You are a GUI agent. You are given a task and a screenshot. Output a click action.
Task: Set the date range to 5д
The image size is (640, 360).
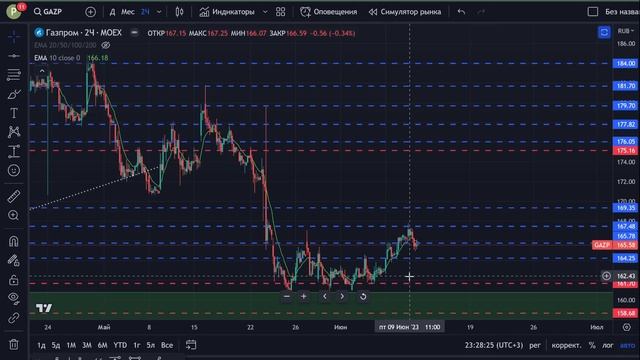[56, 345]
